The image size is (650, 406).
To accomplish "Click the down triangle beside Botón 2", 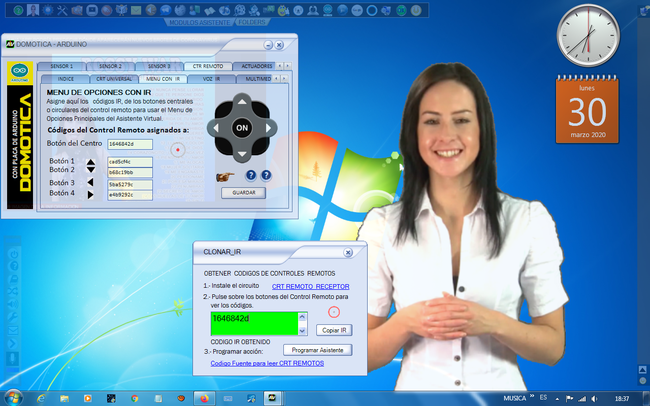I will pos(91,169).
